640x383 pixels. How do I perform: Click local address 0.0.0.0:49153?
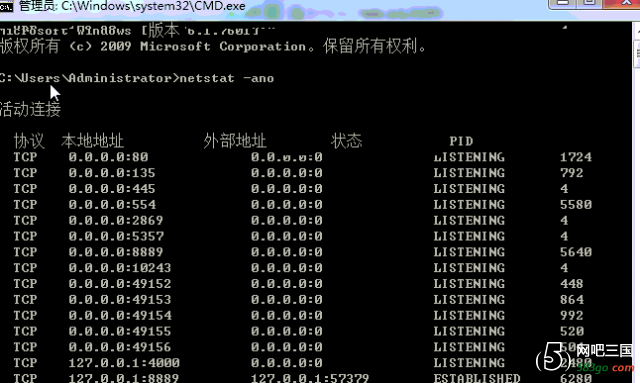click(120, 300)
